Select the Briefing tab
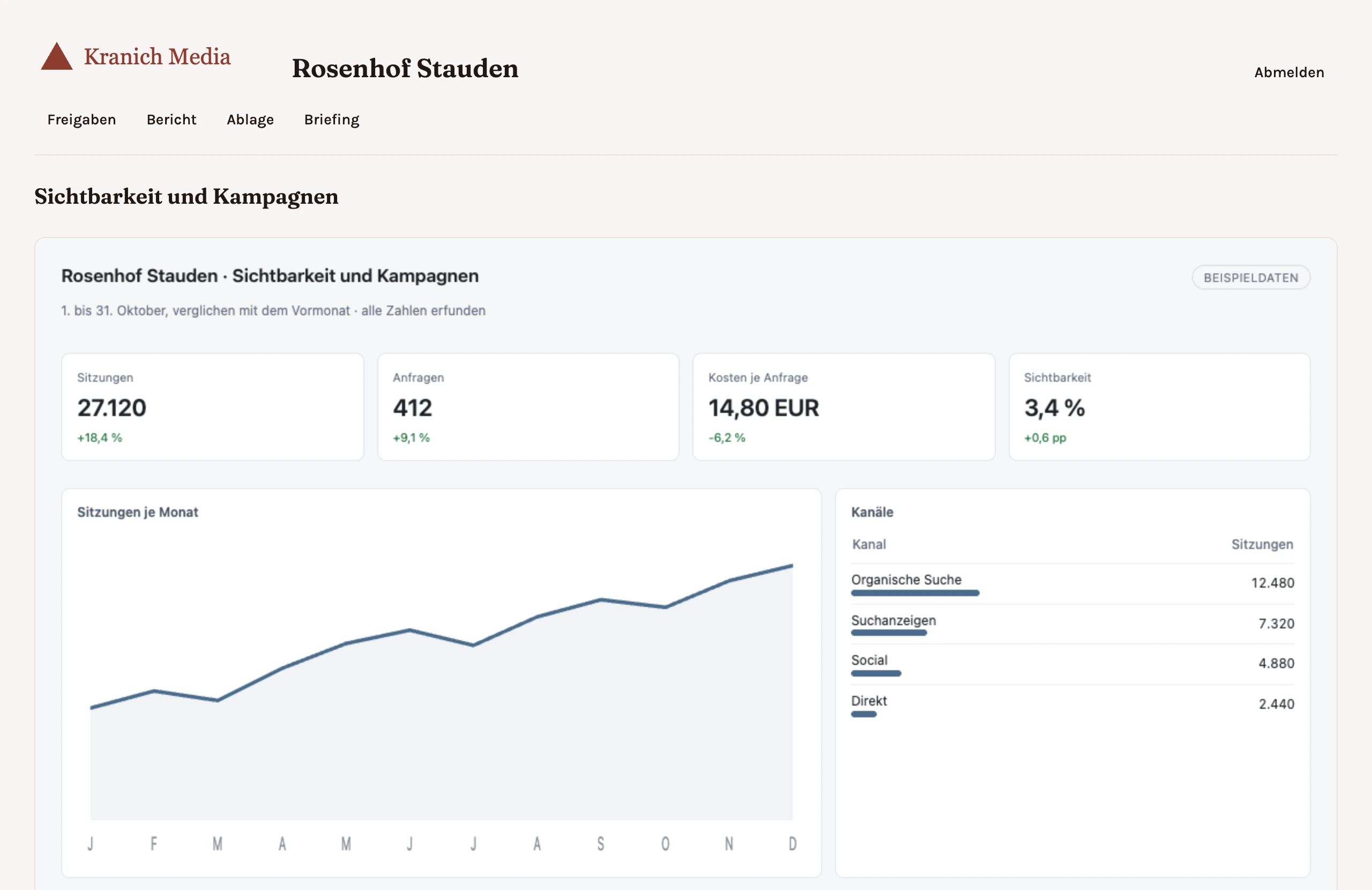The height and width of the screenshot is (890, 1372). [x=331, y=120]
